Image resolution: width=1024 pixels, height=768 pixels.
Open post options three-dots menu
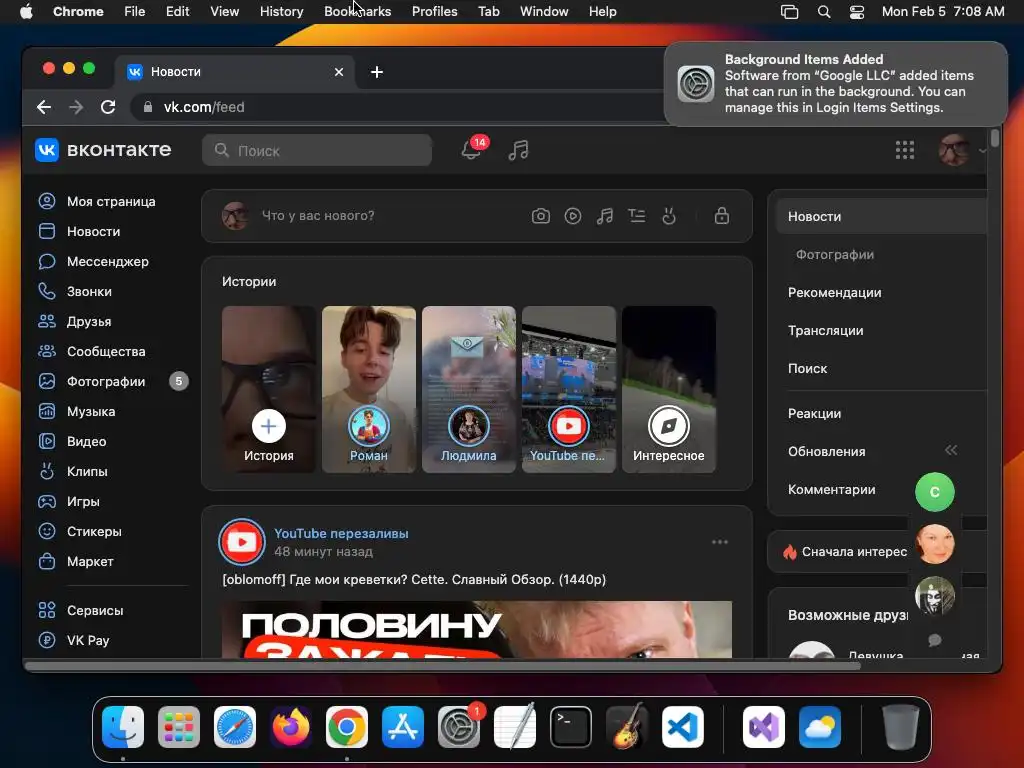[720, 542]
